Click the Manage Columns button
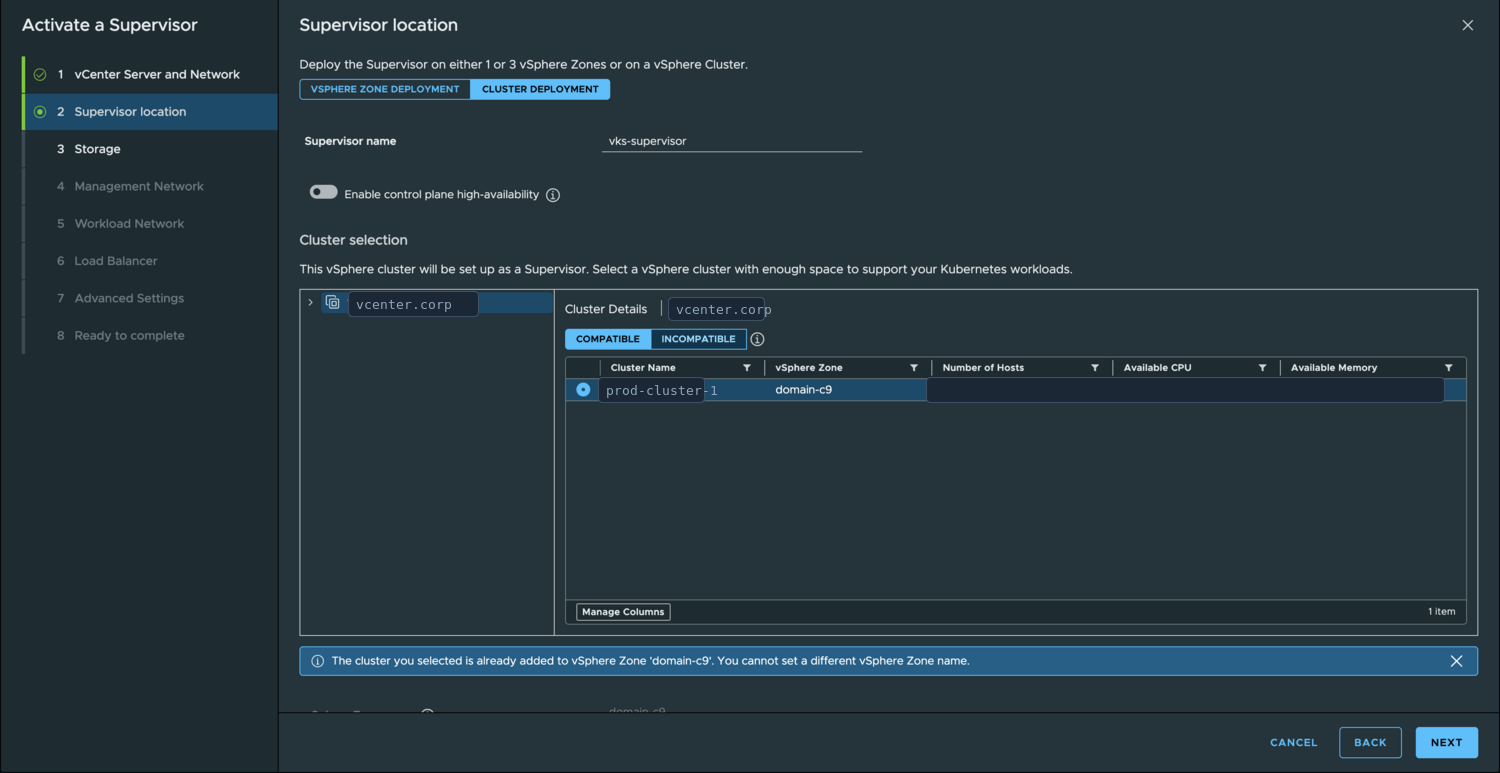This screenshot has height=773, width=1500. tap(623, 612)
